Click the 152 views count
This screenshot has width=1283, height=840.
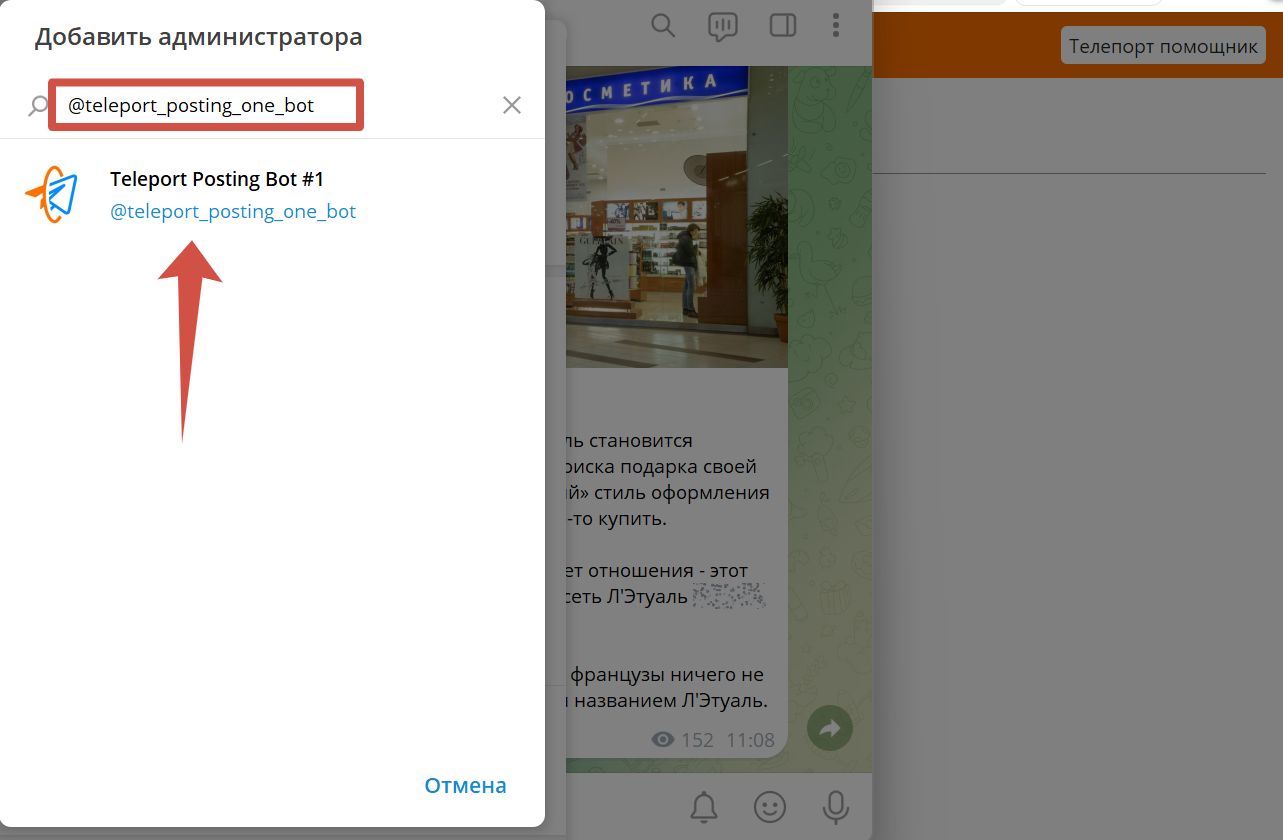697,740
